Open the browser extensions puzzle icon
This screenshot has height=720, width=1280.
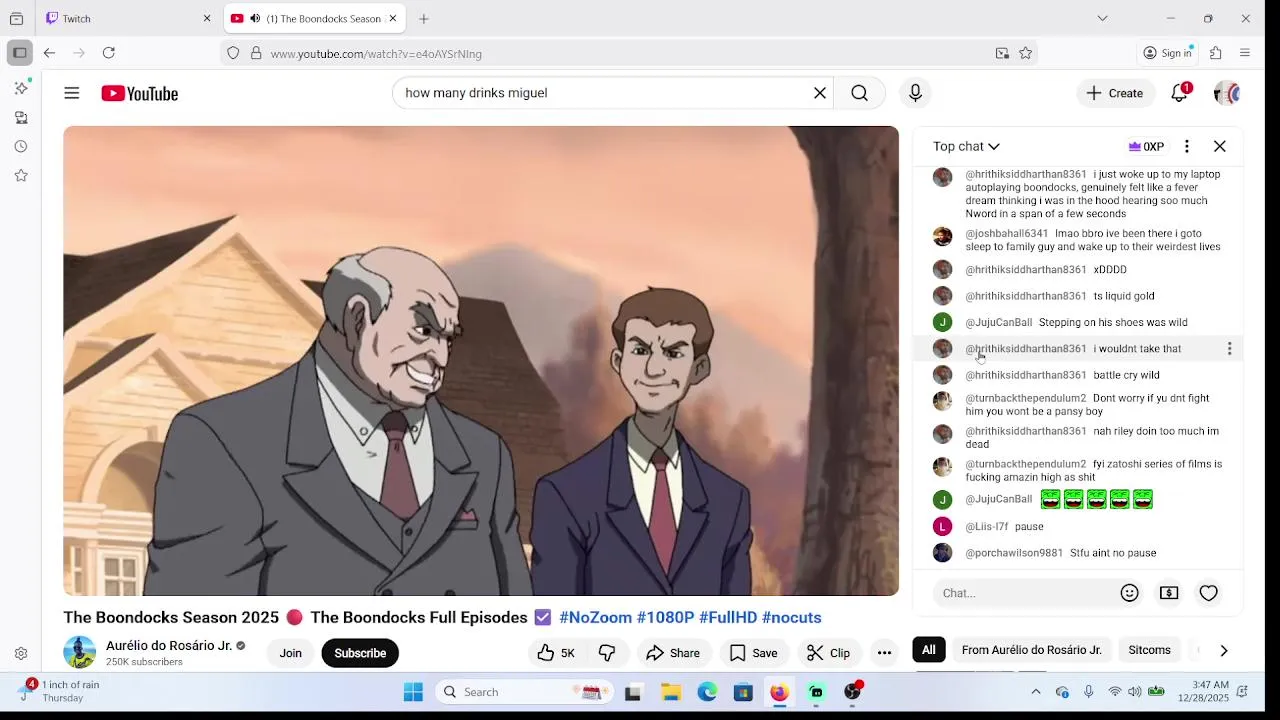click(x=1216, y=53)
